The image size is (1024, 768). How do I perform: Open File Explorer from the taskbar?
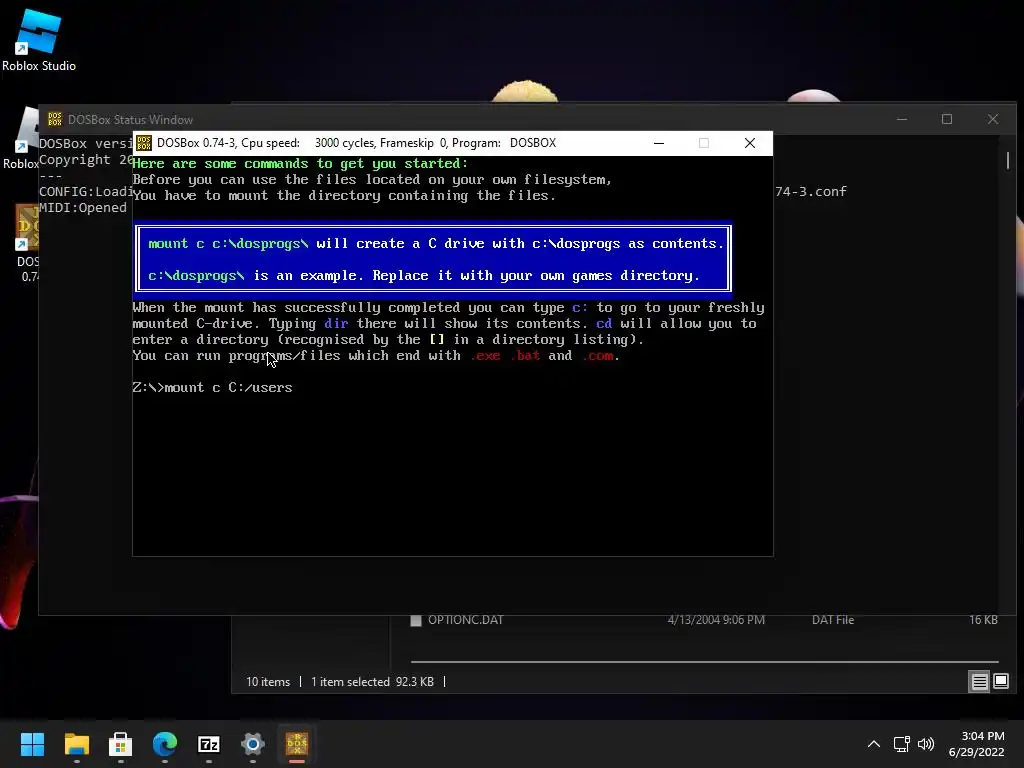tap(76, 744)
